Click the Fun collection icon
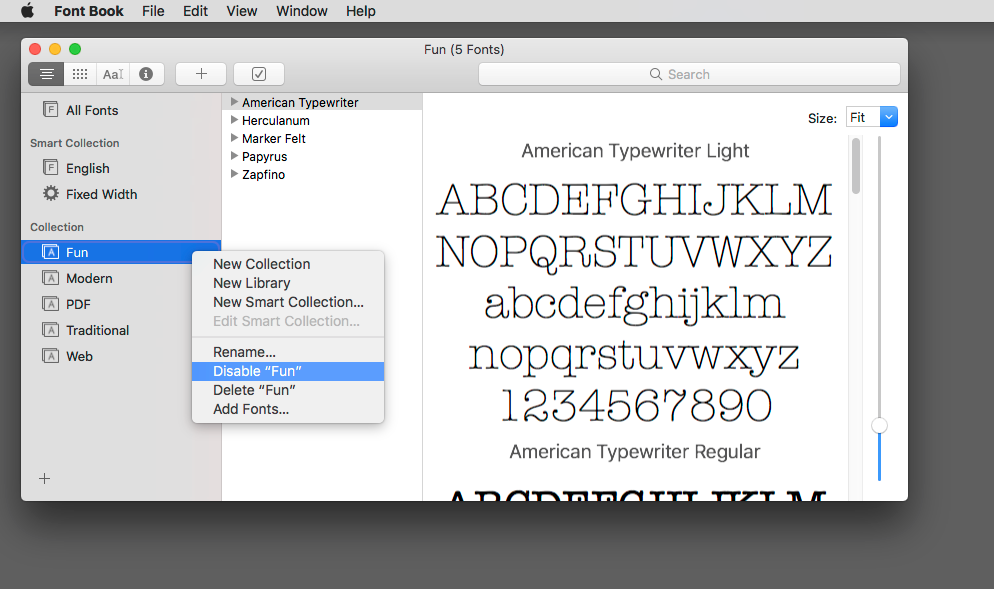994x589 pixels. point(50,252)
